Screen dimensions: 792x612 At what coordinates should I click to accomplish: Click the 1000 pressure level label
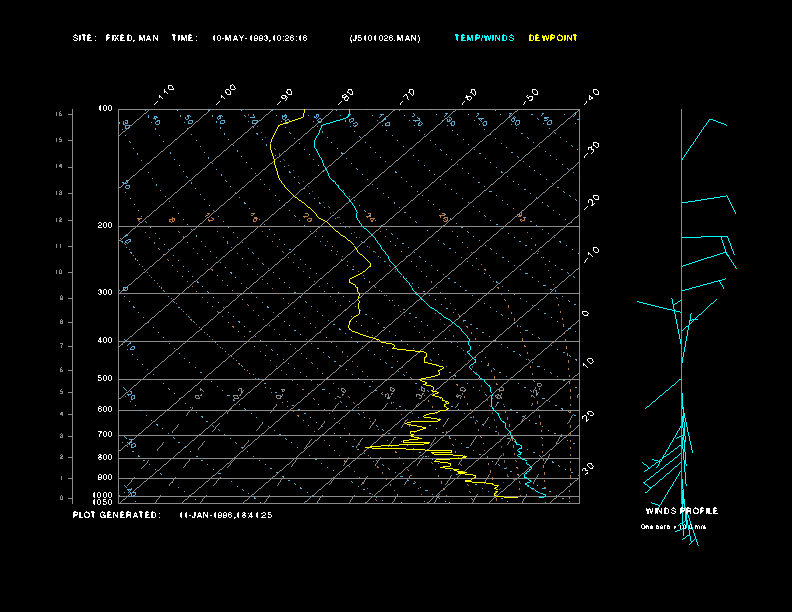tap(104, 495)
